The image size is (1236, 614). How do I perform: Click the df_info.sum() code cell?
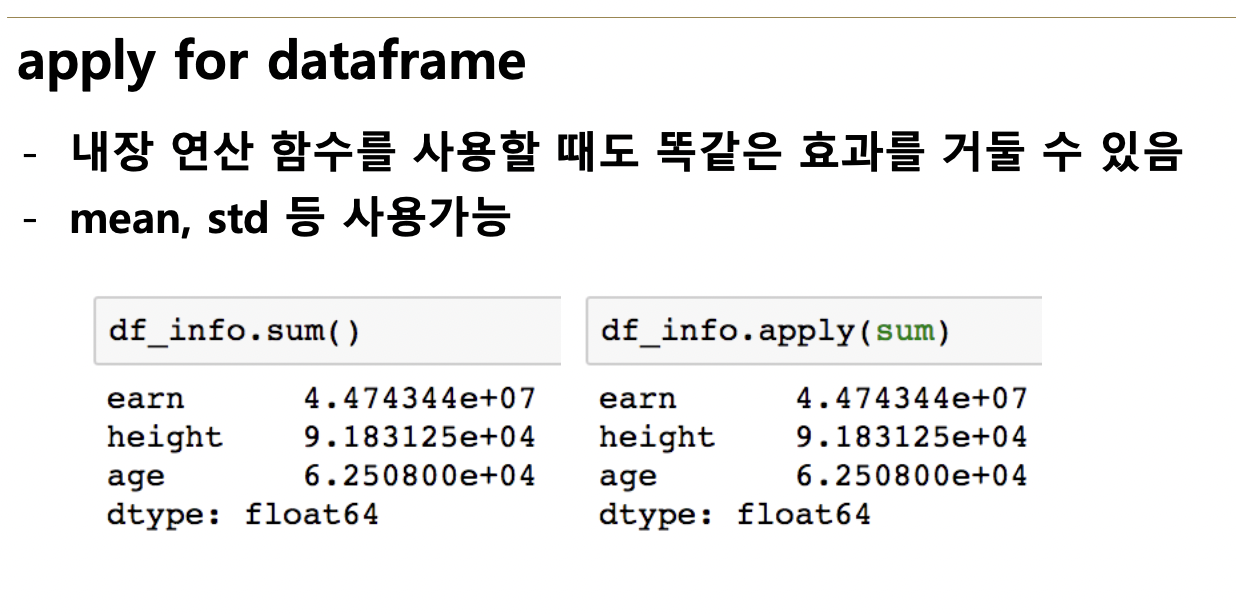(x=327, y=330)
